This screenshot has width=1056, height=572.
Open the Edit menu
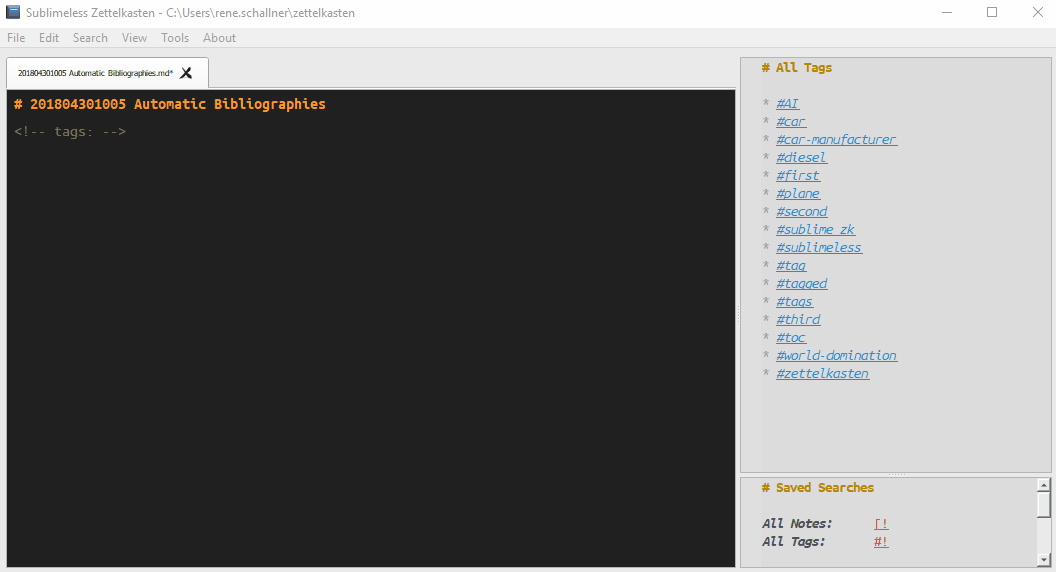point(48,38)
